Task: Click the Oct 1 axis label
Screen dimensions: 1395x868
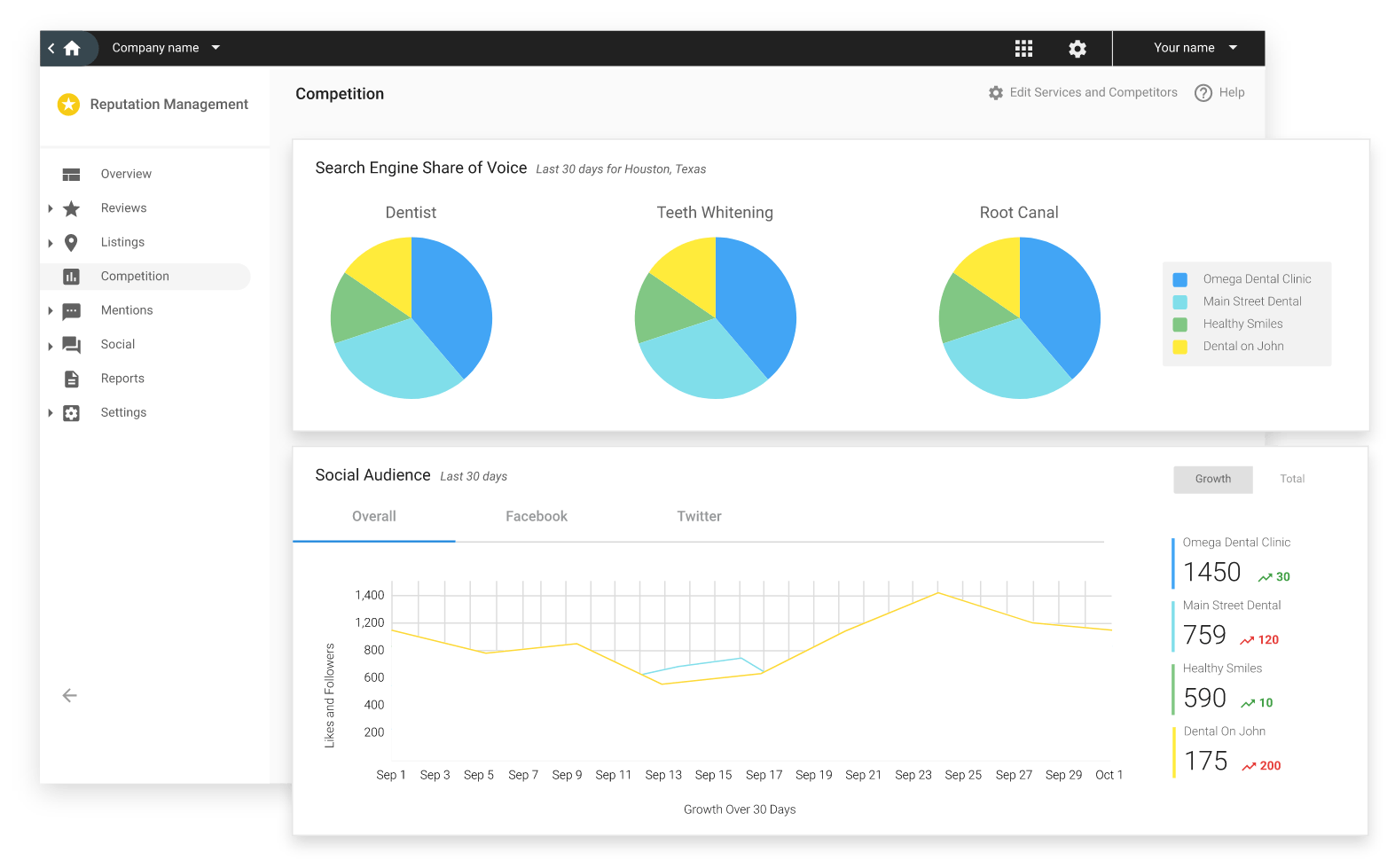Action: [x=1109, y=776]
